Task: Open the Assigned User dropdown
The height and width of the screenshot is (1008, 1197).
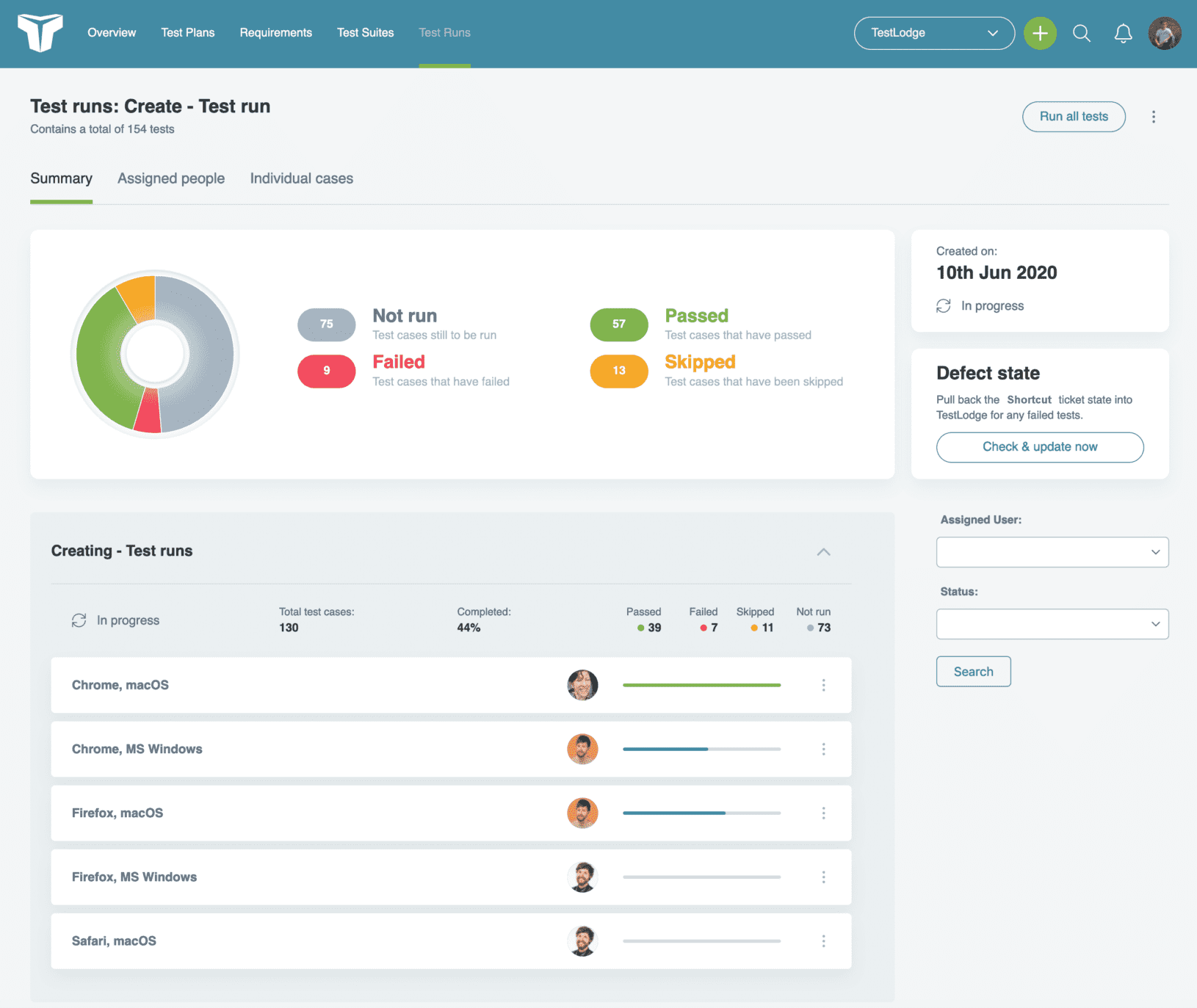Action: pyautogui.click(x=1052, y=551)
